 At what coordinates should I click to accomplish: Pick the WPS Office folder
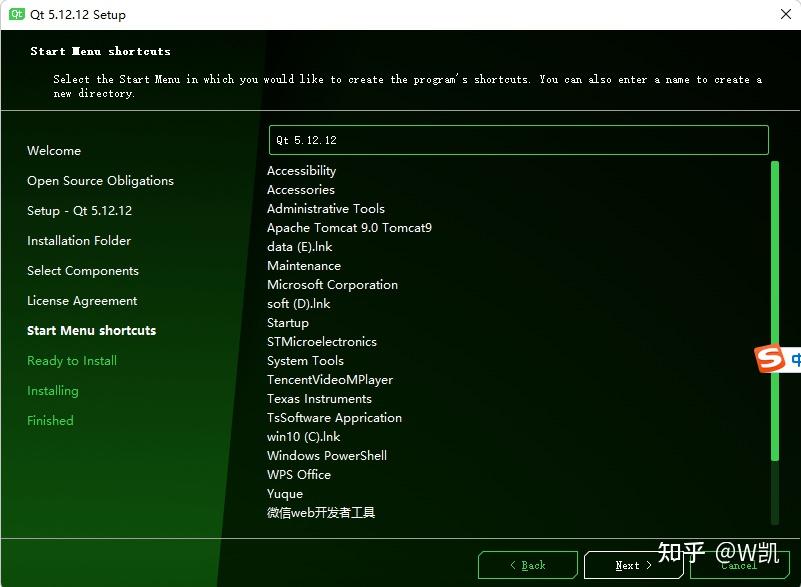click(x=299, y=475)
